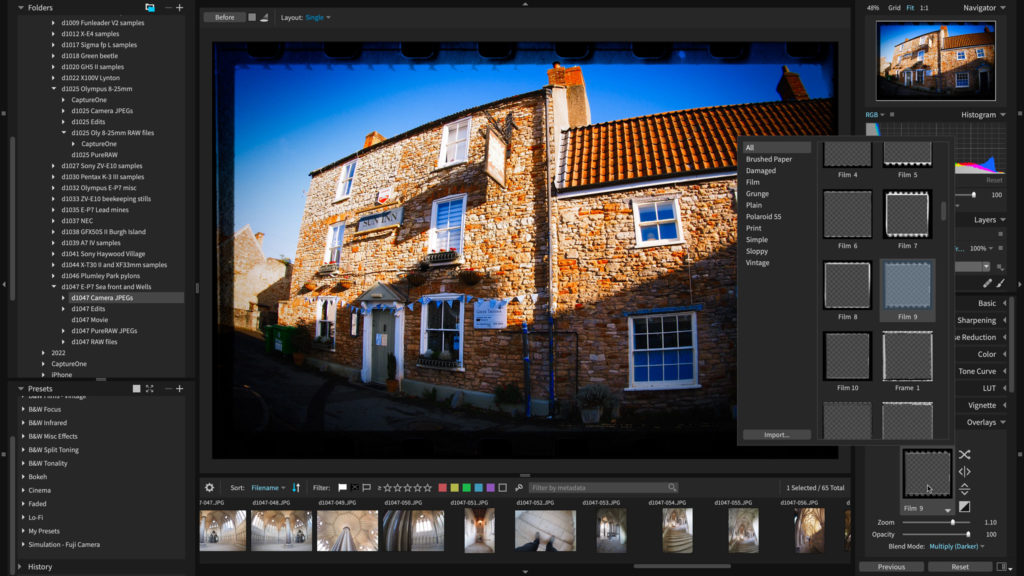Expand Presets to full screen browser

[x=150, y=389]
